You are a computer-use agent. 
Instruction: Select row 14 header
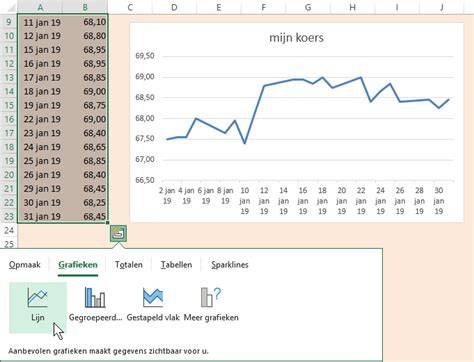9,92
